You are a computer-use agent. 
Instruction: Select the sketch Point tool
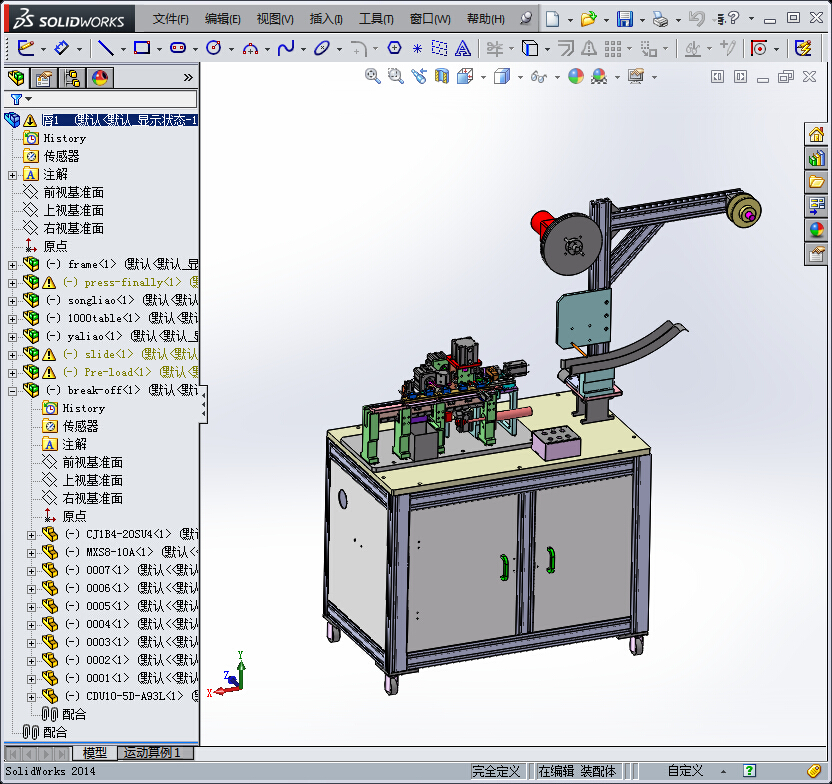(417, 49)
